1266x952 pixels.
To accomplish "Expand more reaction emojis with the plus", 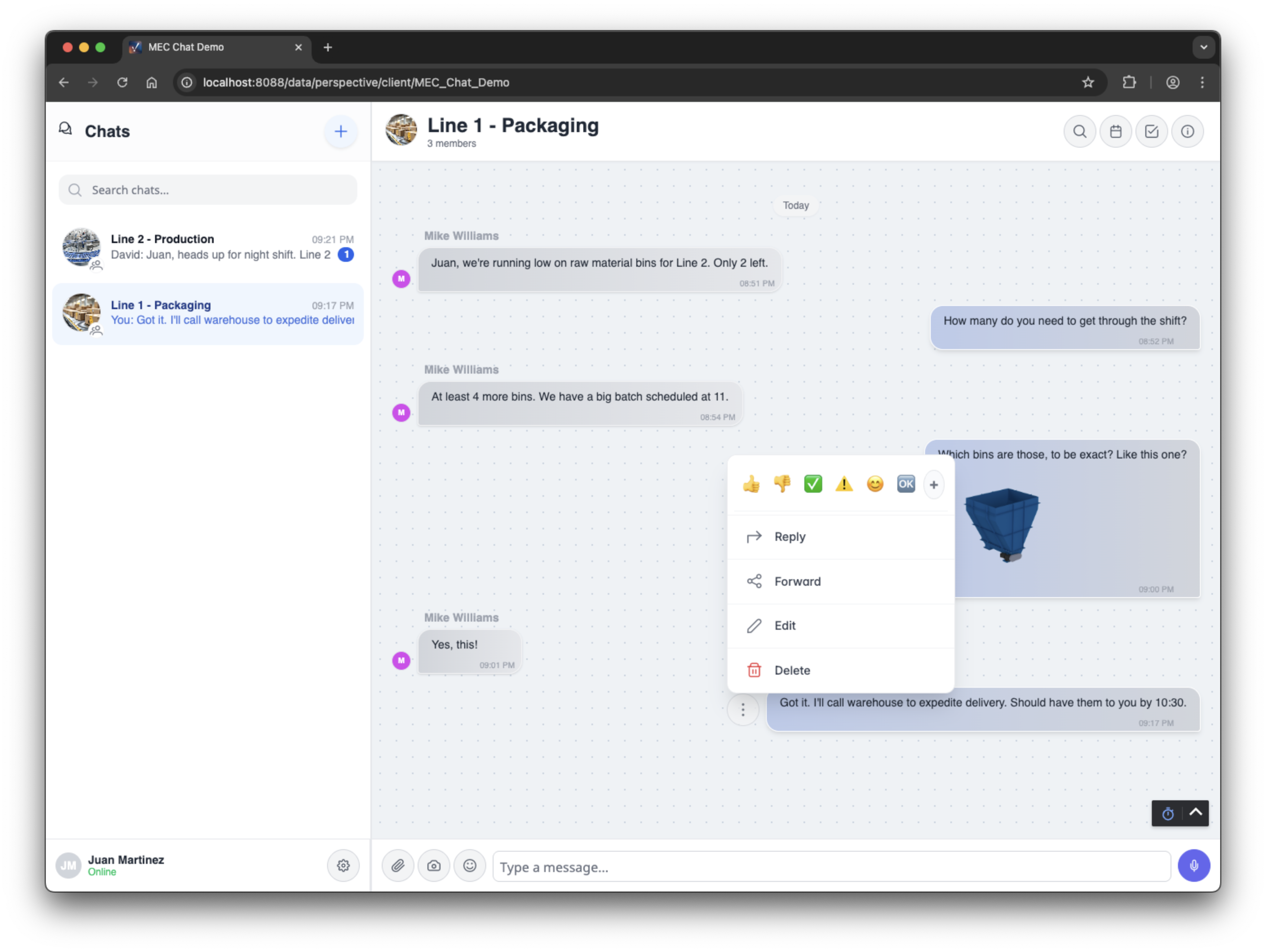I will pyautogui.click(x=934, y=484).
